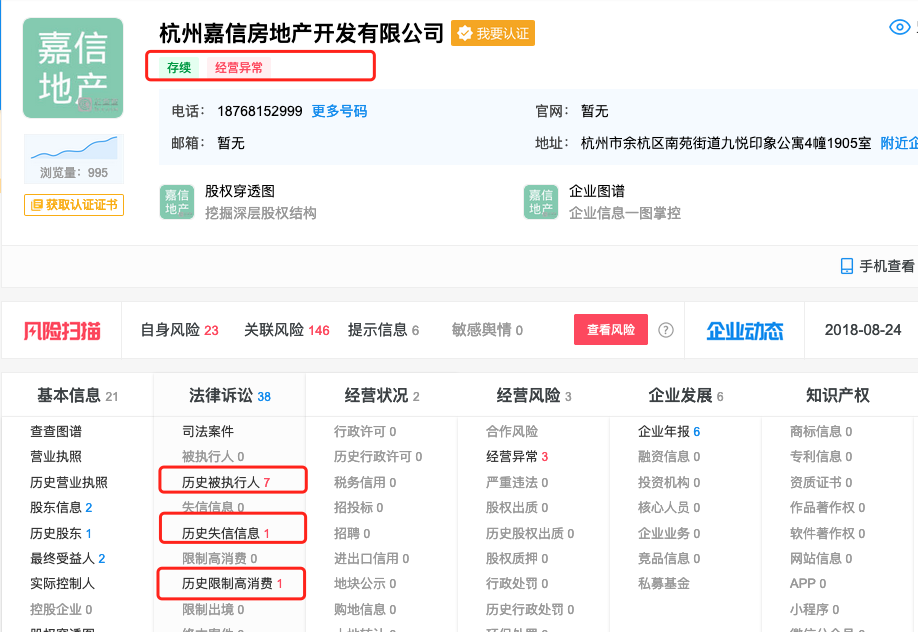Click the 自身风险 23 item
This screenshot has width=918, height=632.
pos(180,330)
